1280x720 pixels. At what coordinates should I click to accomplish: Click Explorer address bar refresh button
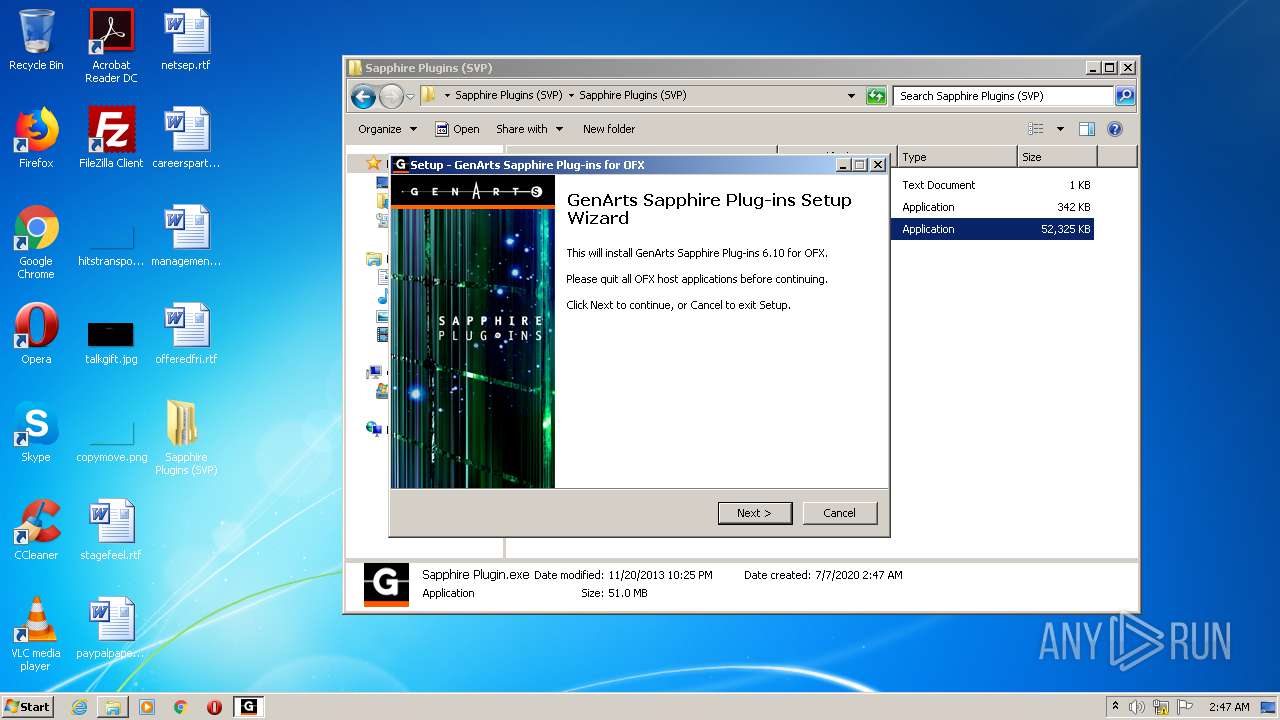tap(876, 96)
